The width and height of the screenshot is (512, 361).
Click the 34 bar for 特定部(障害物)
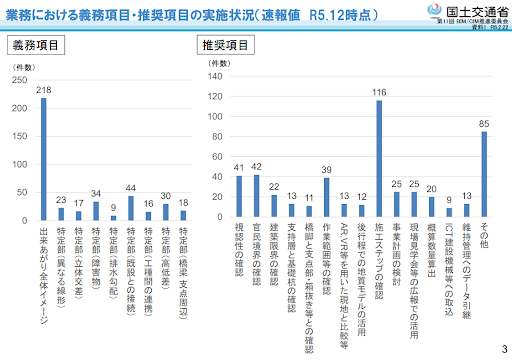click(x=96, y=211)
